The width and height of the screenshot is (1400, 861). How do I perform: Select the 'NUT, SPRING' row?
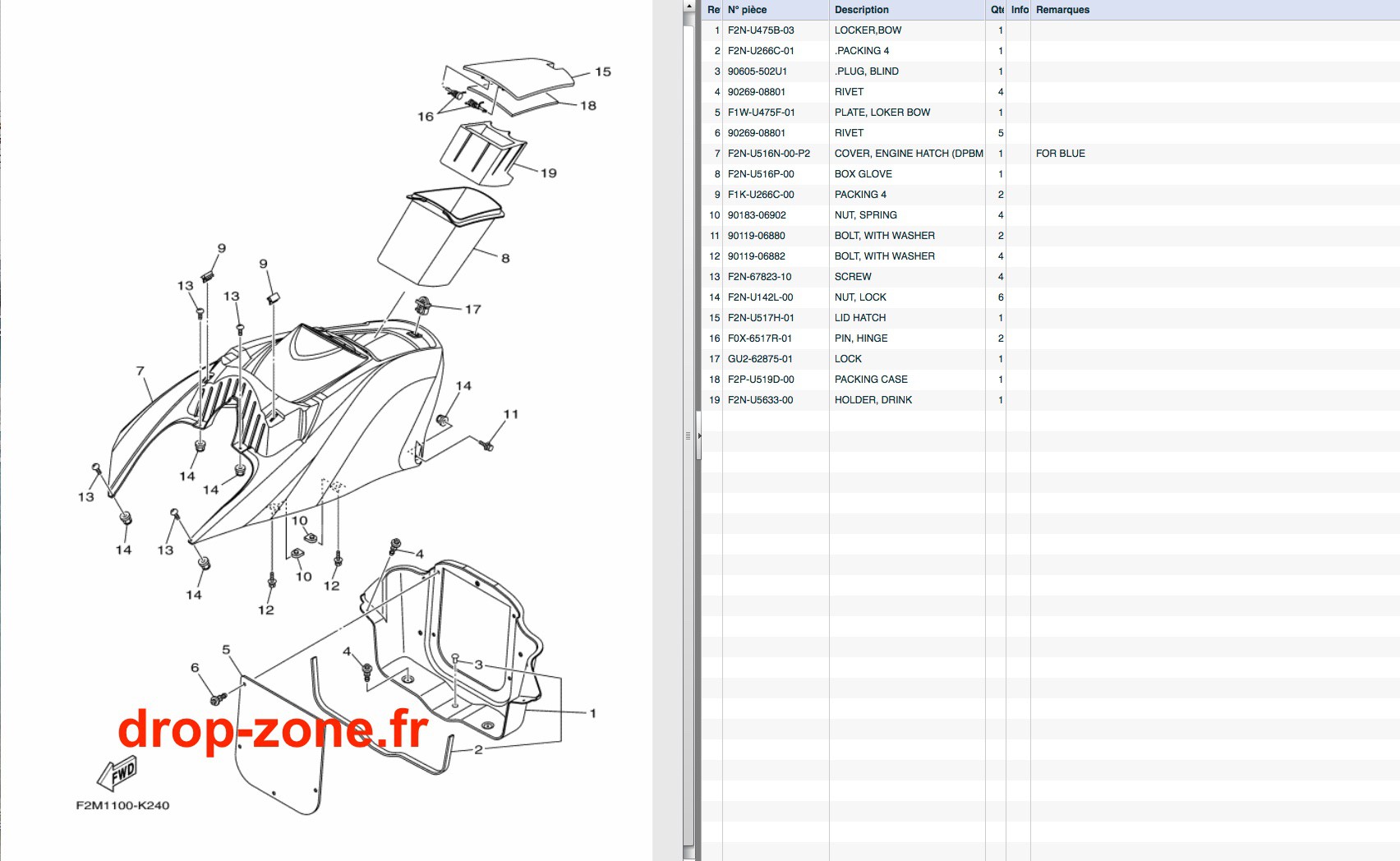[1051, 215]
